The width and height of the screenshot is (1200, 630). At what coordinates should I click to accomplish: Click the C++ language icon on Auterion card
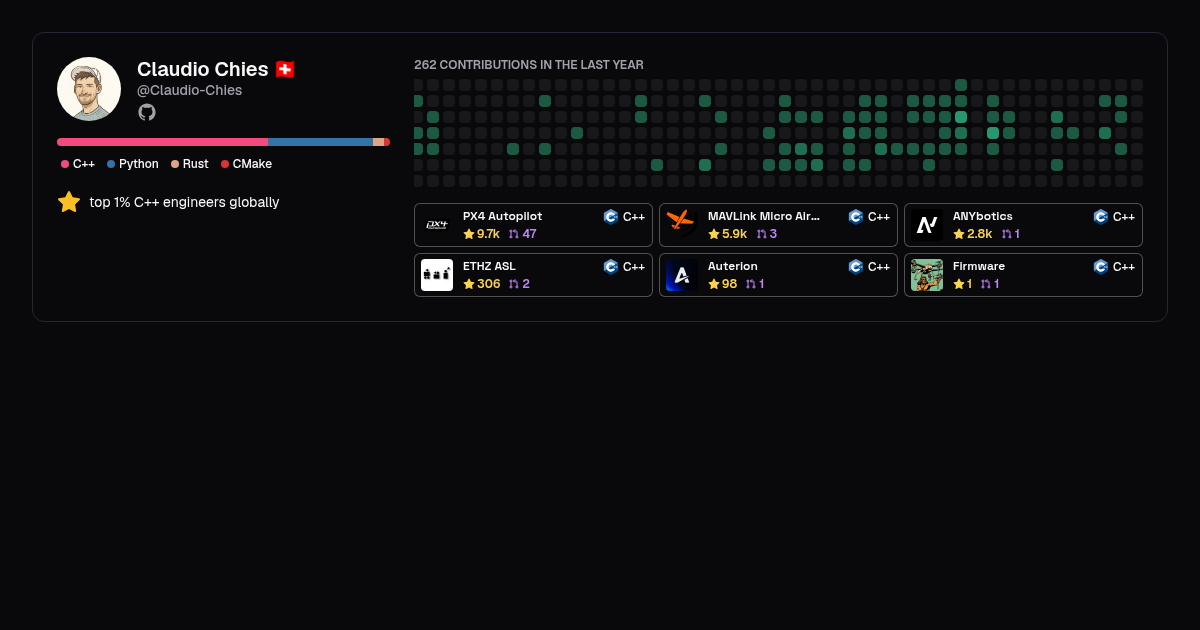tap(856, 267)
